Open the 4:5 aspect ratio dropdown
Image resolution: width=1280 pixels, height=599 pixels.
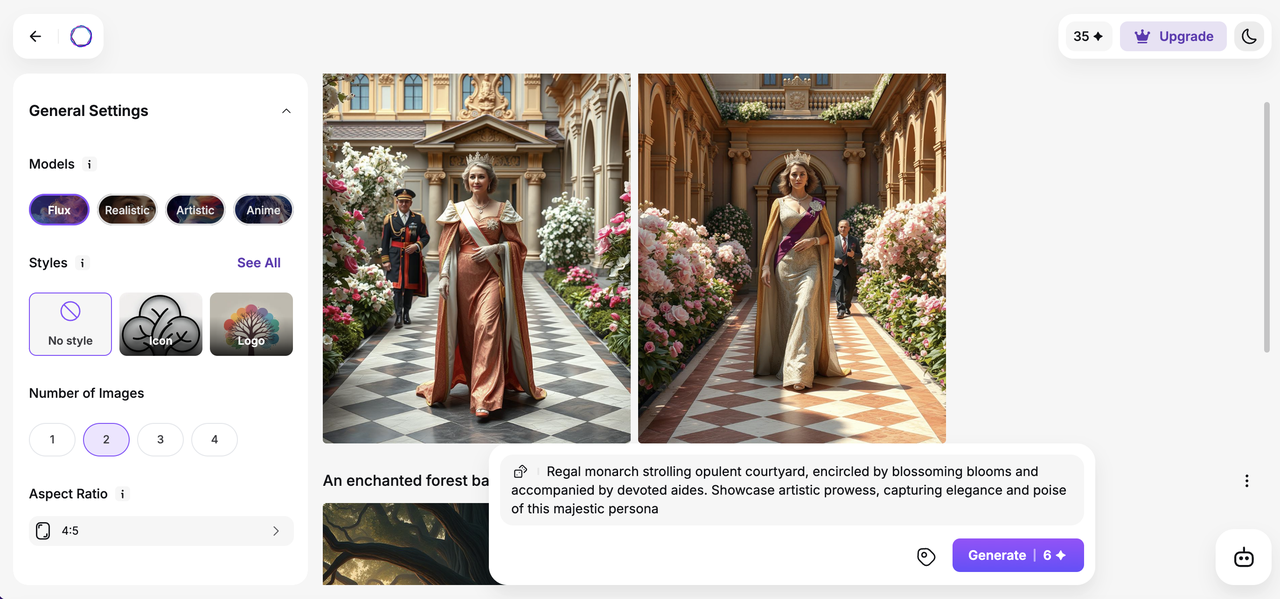point(161,531)
